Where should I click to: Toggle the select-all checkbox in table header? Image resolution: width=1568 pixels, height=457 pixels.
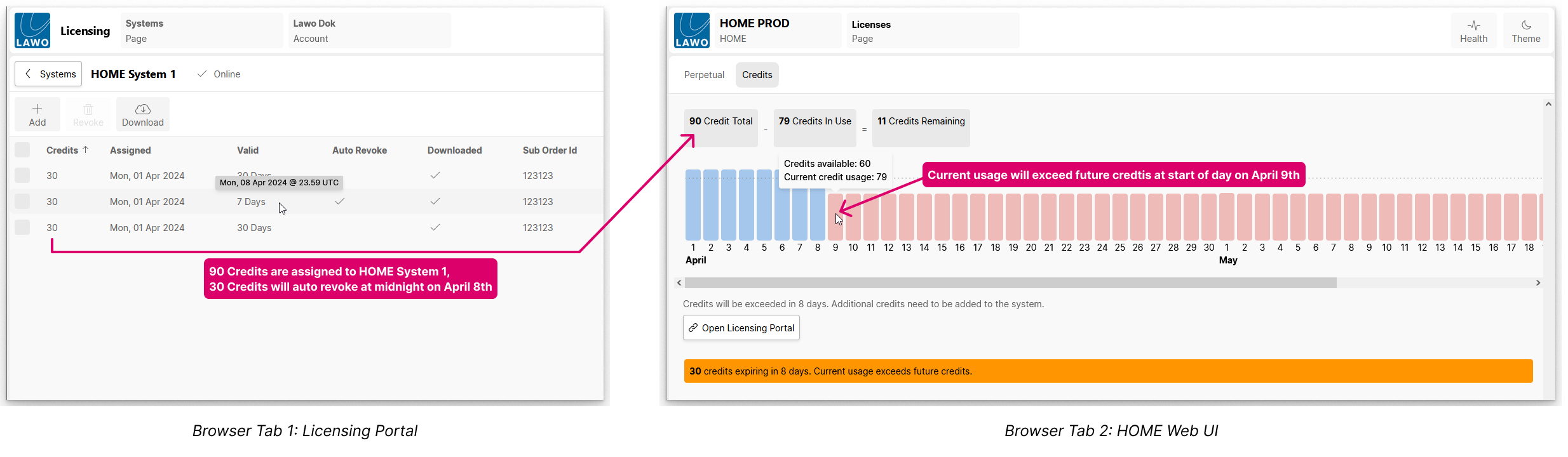(x=22, y=150)
